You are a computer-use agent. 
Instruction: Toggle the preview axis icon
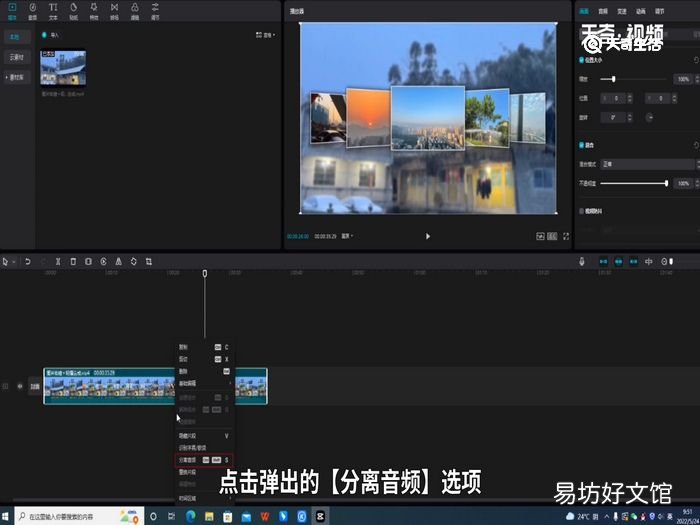(649, 262)
